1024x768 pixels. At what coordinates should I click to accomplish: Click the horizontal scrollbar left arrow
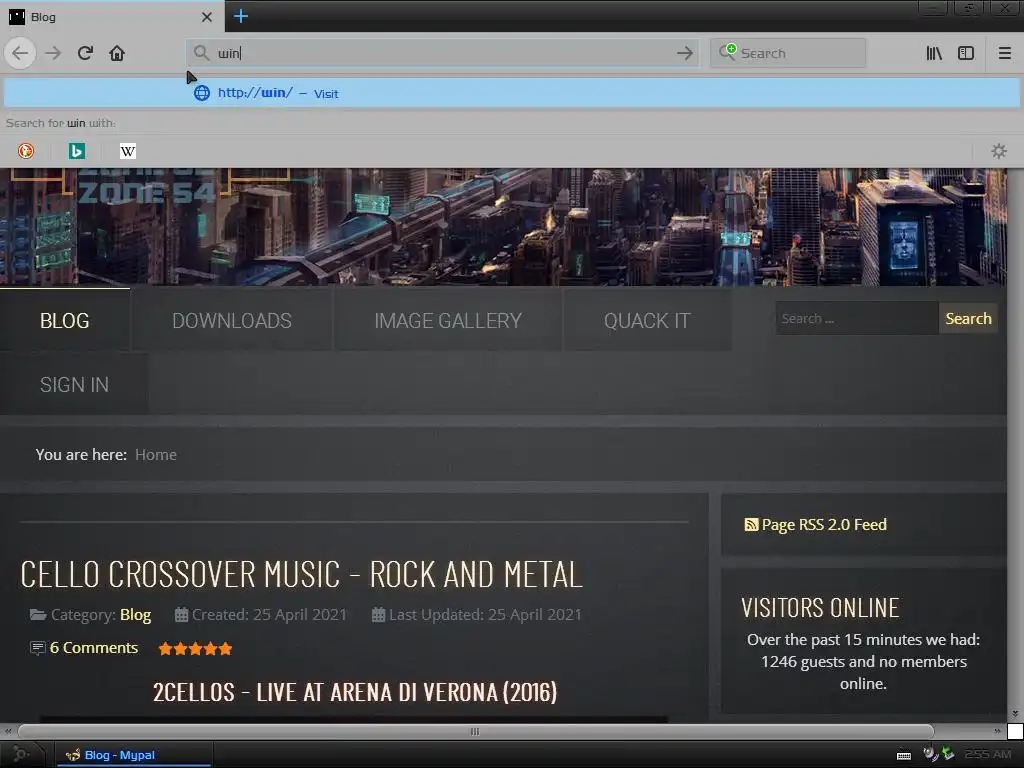point(8,731)
